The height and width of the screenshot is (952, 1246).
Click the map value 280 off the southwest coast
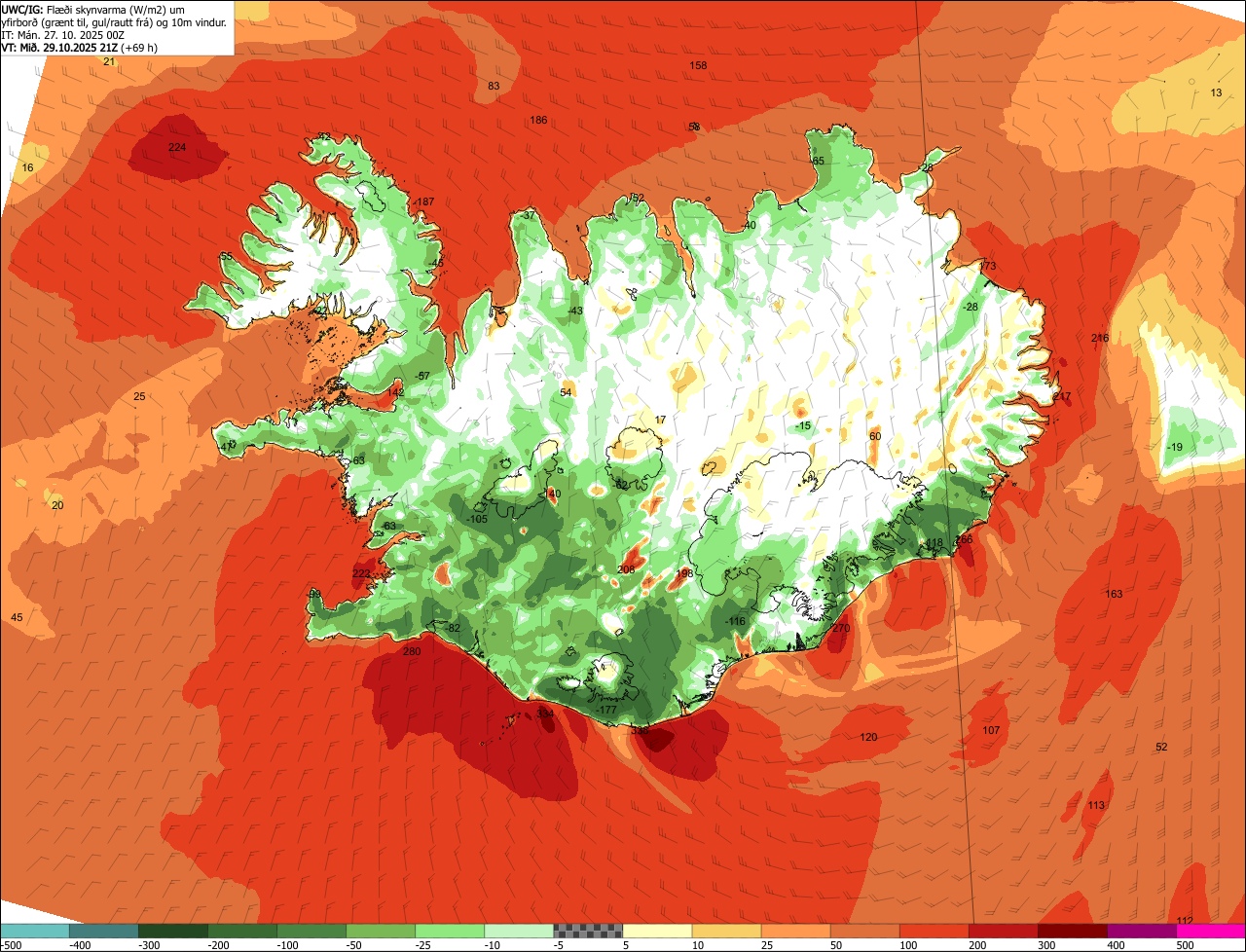tap(412, 651)
